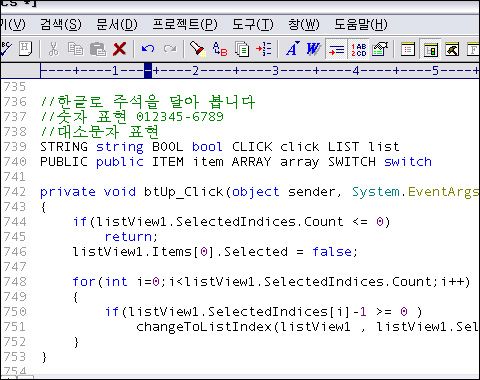Click 'CLICK' uppercase word on line 739

252,147
